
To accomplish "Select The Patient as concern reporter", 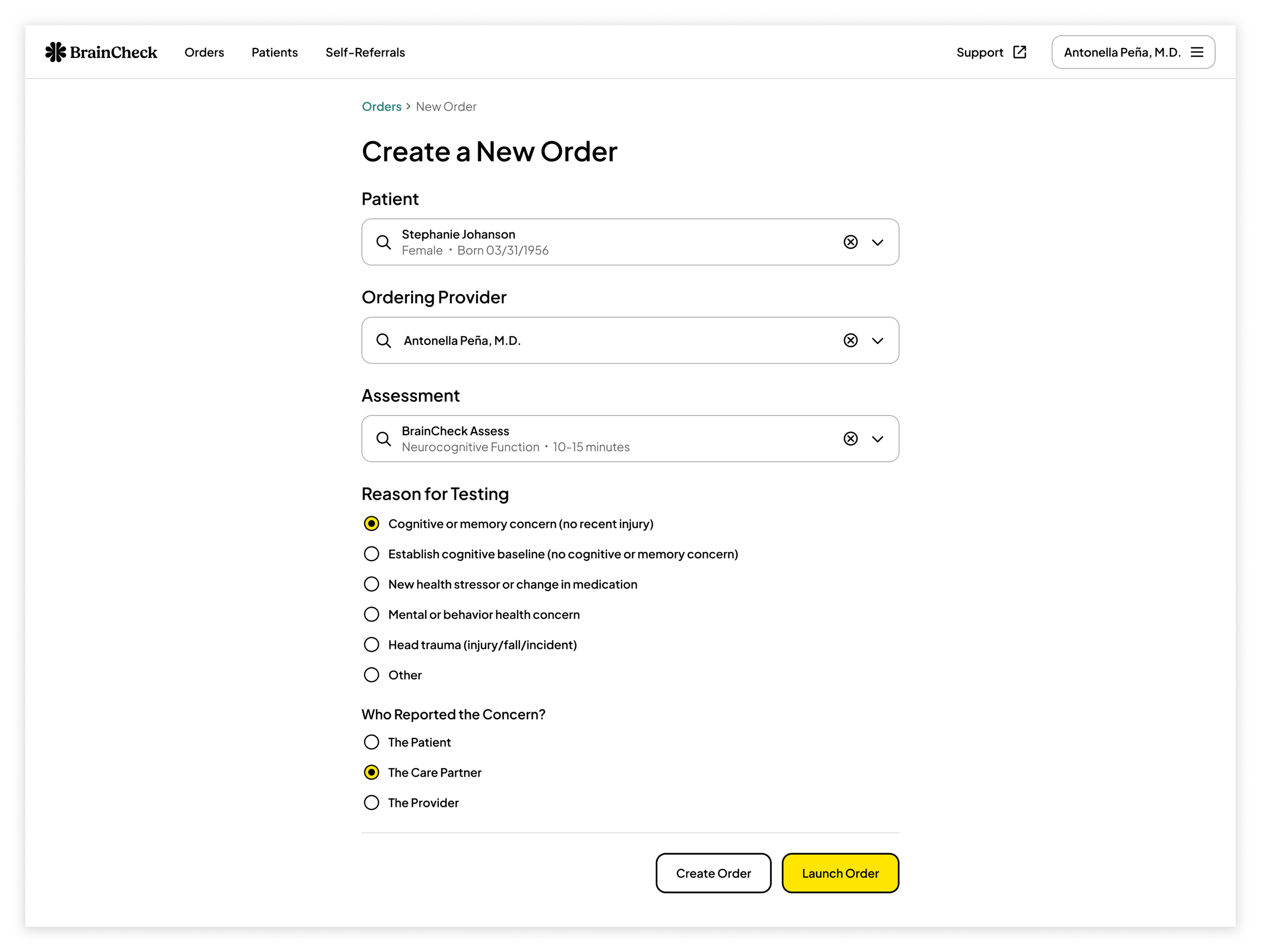I will (372, 742).
